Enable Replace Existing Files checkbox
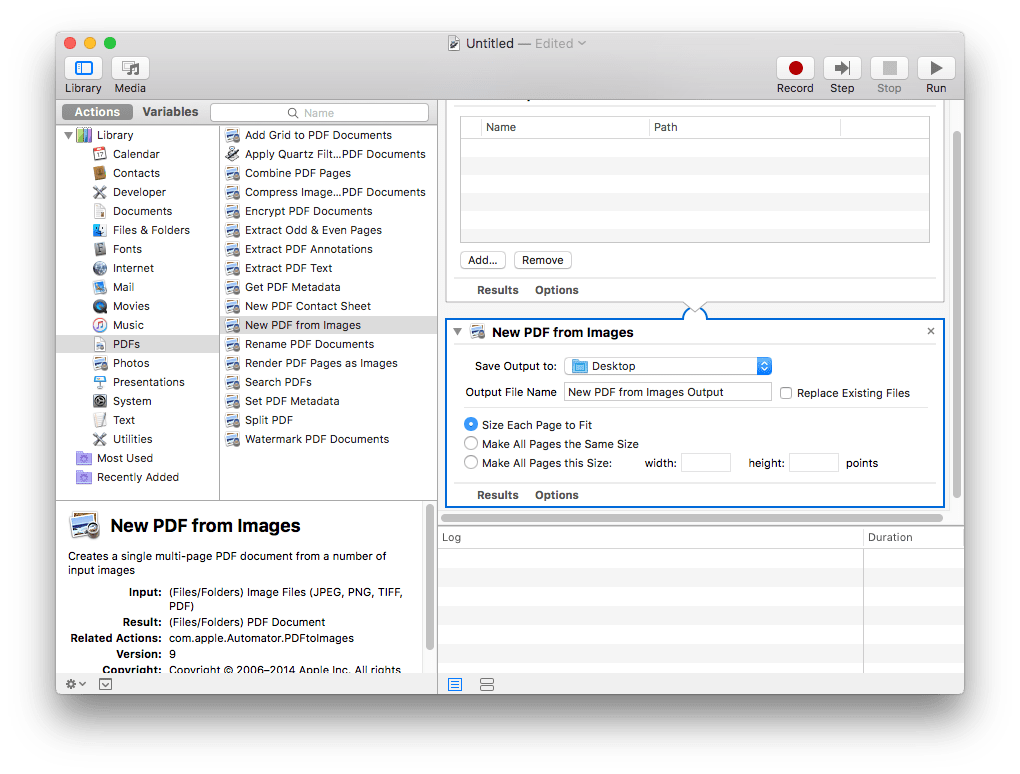The width and height of the screenshot is (1020, 774). (786, 393)
